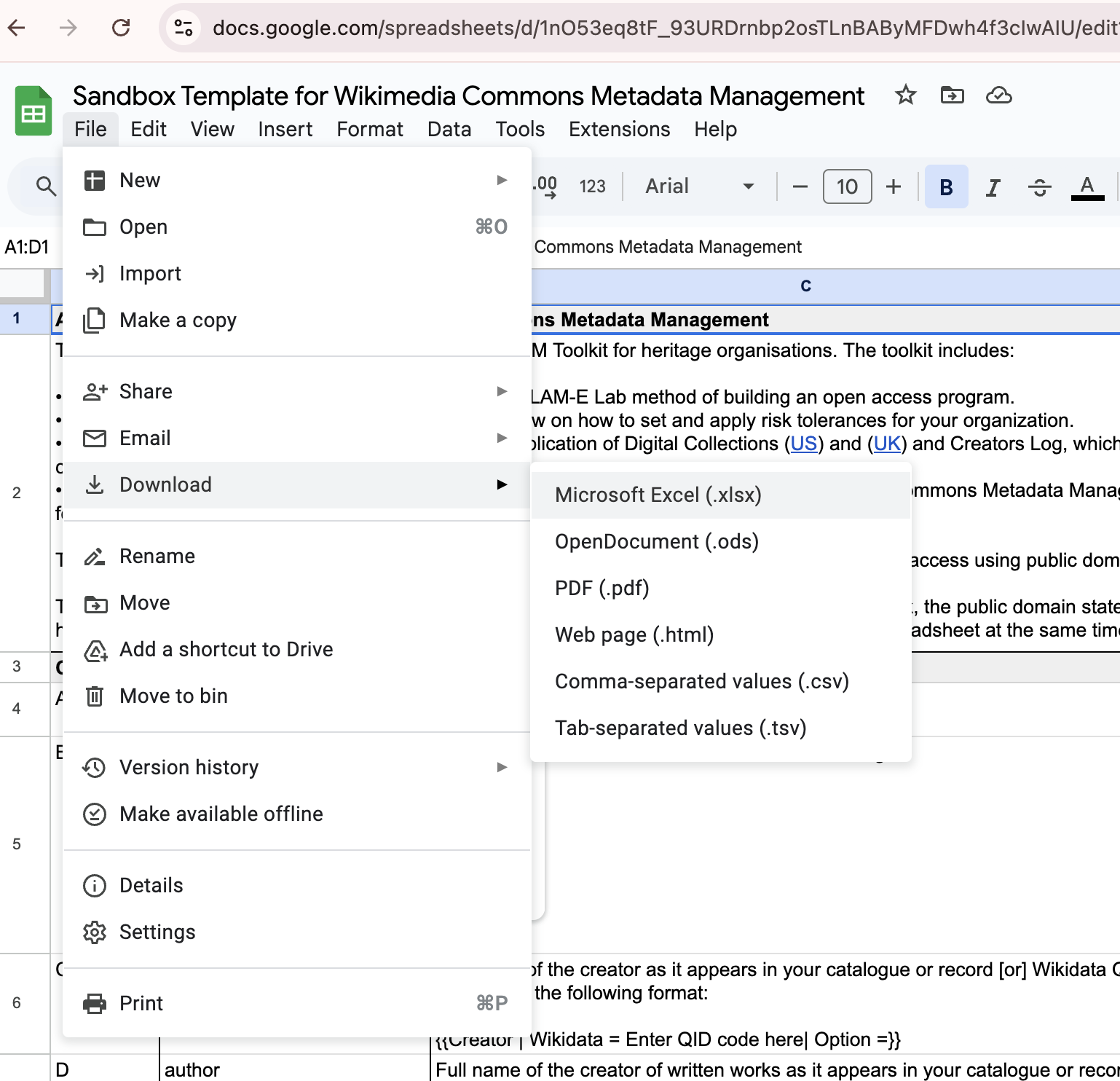This screenshot has height=1081, width=1120.
Task: Click the name box showing A1:D1
Action: 28,247
